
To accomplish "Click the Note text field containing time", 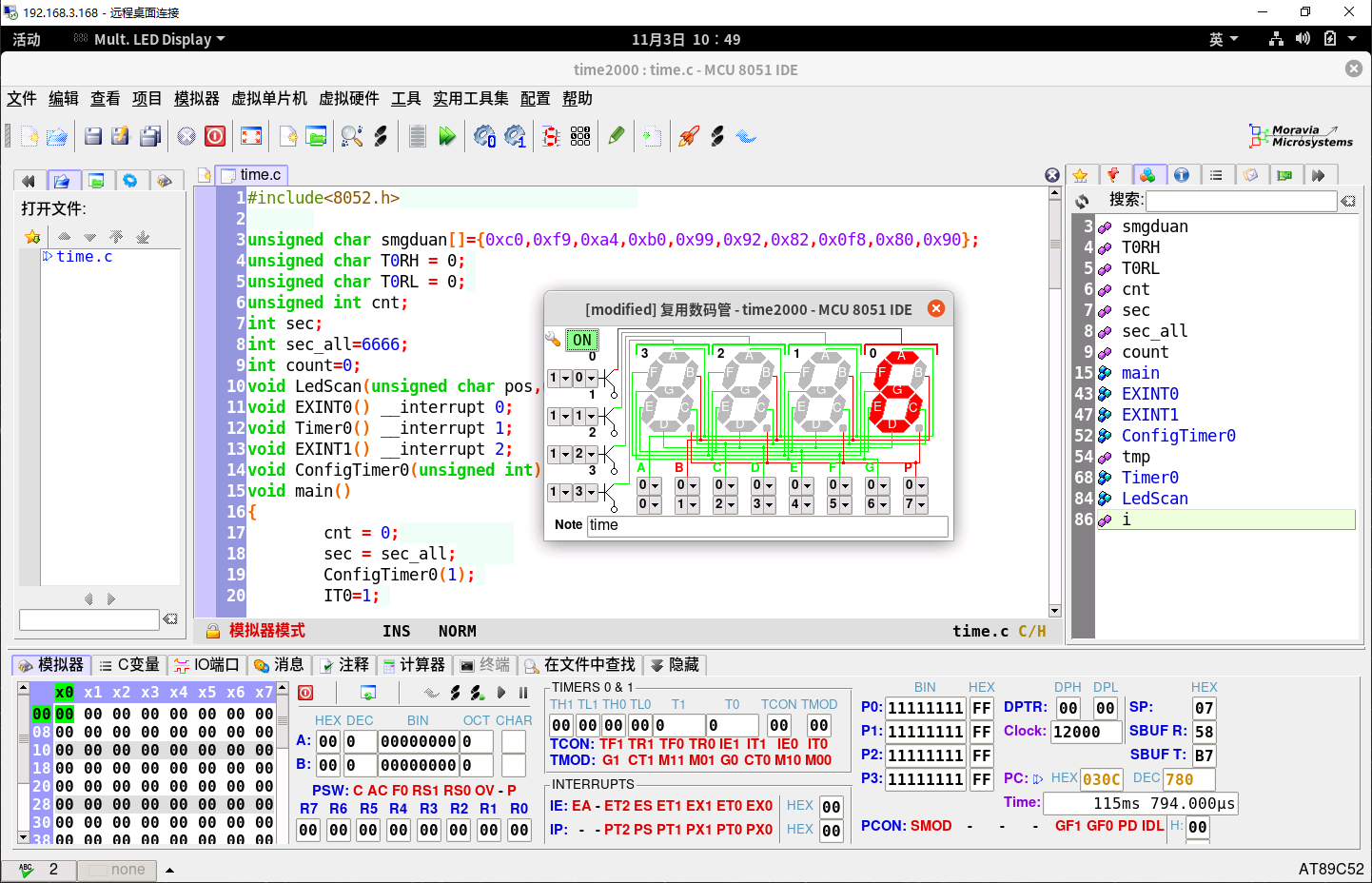I will (767, 525).
